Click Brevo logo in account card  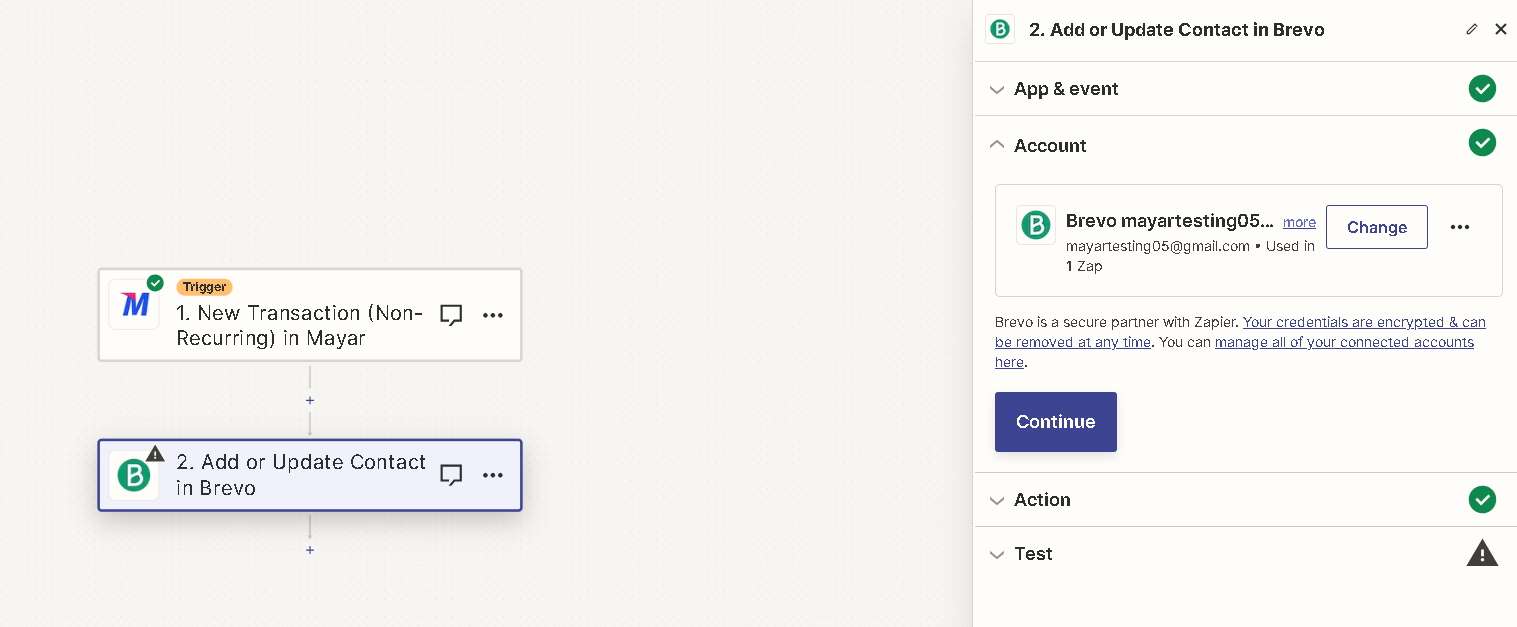coord(1036,226)
